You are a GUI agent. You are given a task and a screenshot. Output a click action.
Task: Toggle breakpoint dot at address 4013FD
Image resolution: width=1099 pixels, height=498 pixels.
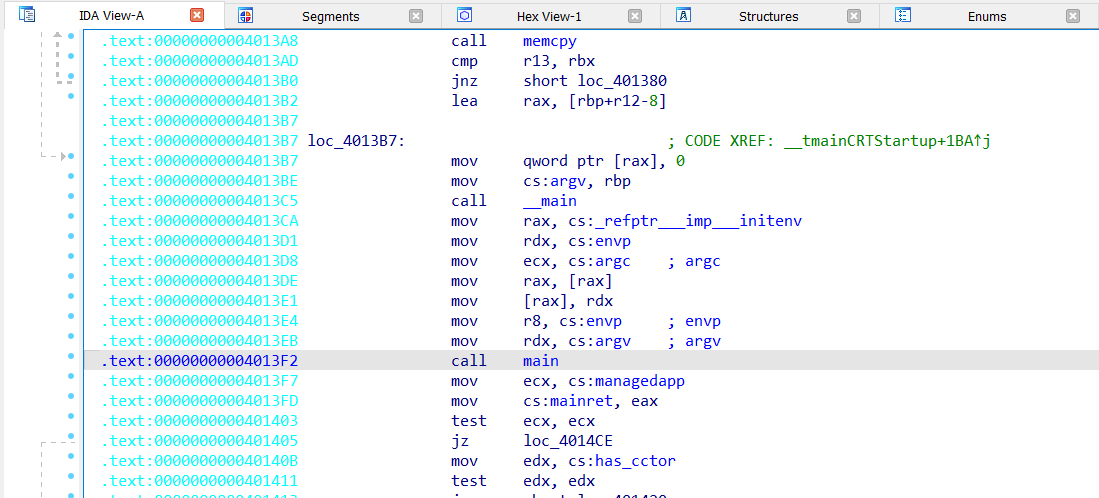coord(71,396)
